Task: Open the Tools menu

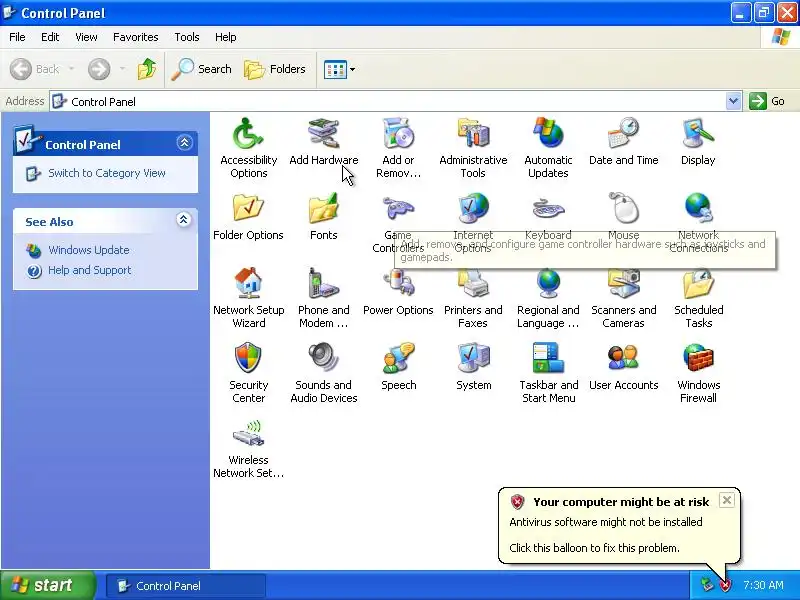Action: pos(187,37)
